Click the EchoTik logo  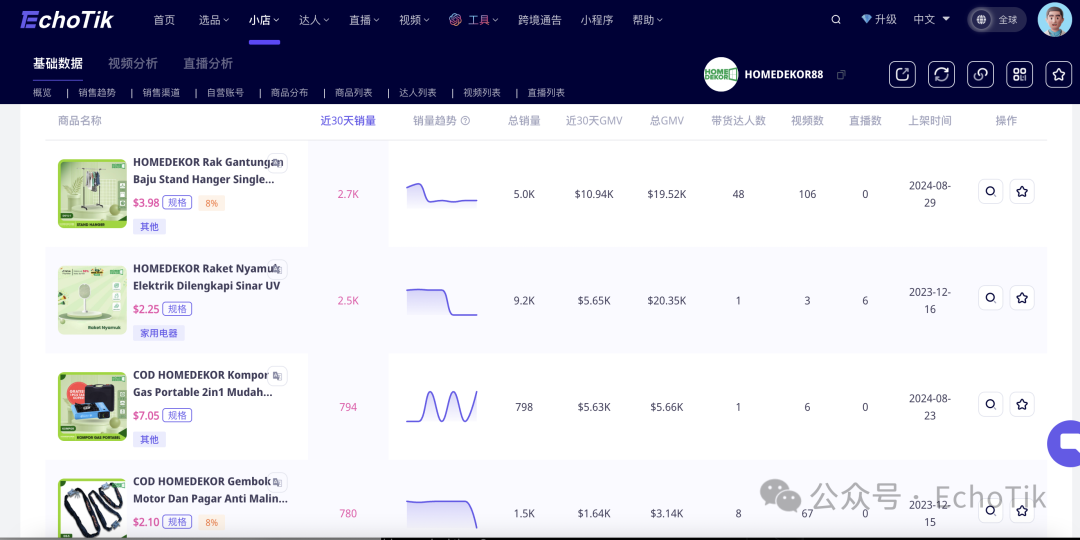(67, 19)
